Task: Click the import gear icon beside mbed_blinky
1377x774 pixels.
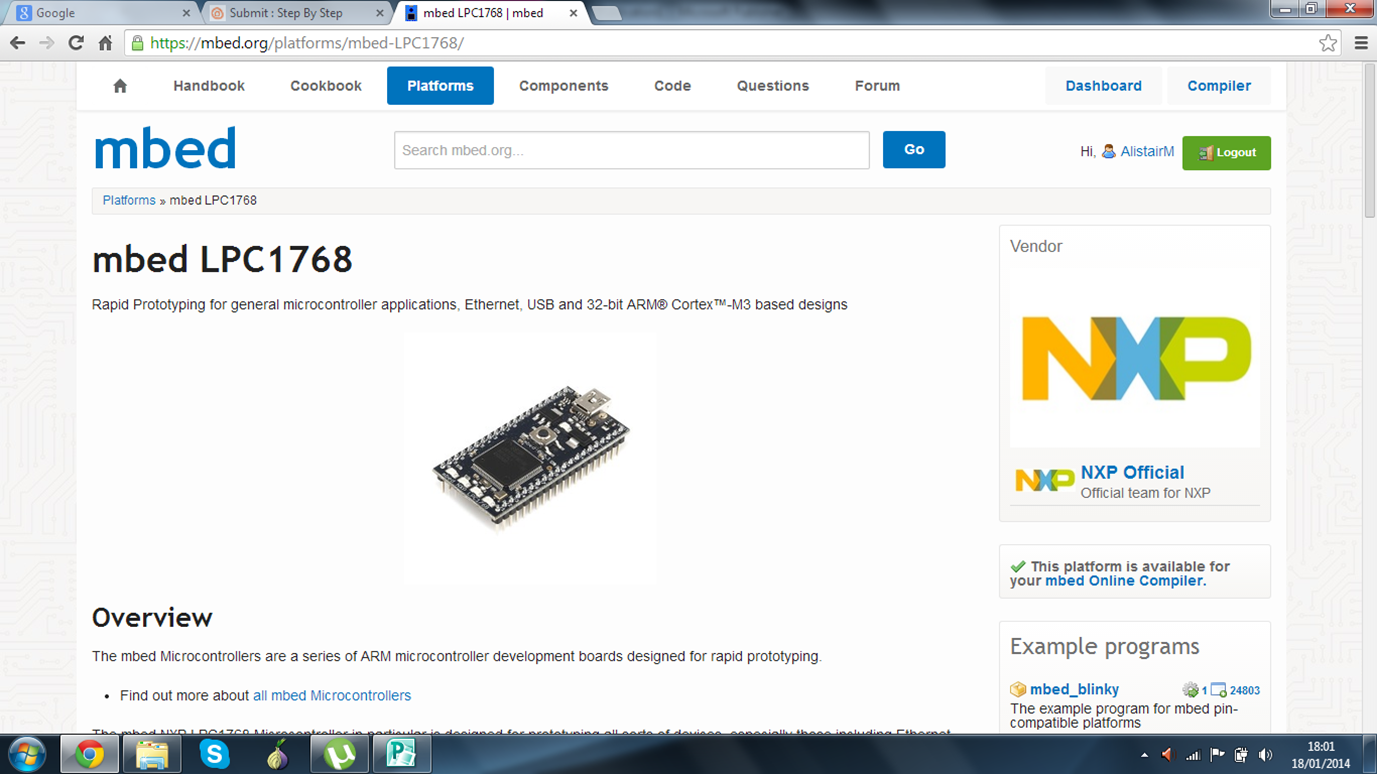Action: pos(1192,690)
